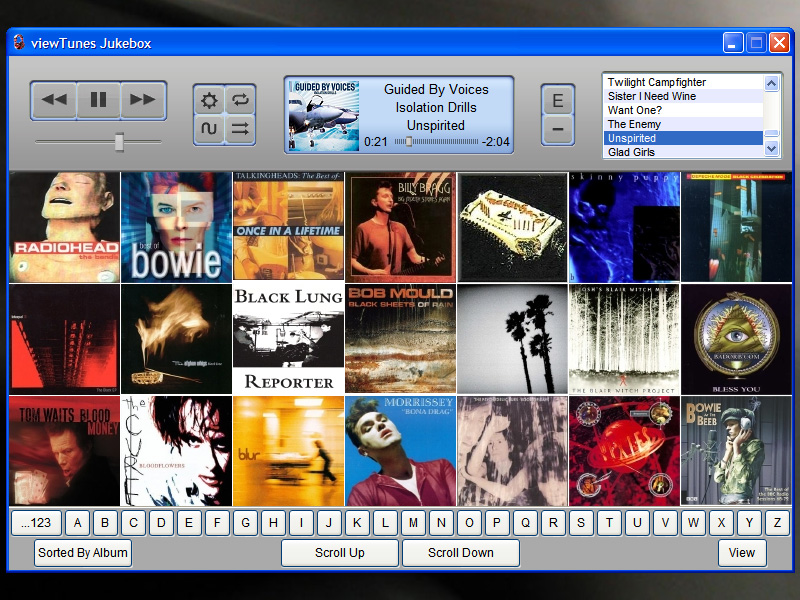Toggle shuffle with wave icon

point(209,129)
